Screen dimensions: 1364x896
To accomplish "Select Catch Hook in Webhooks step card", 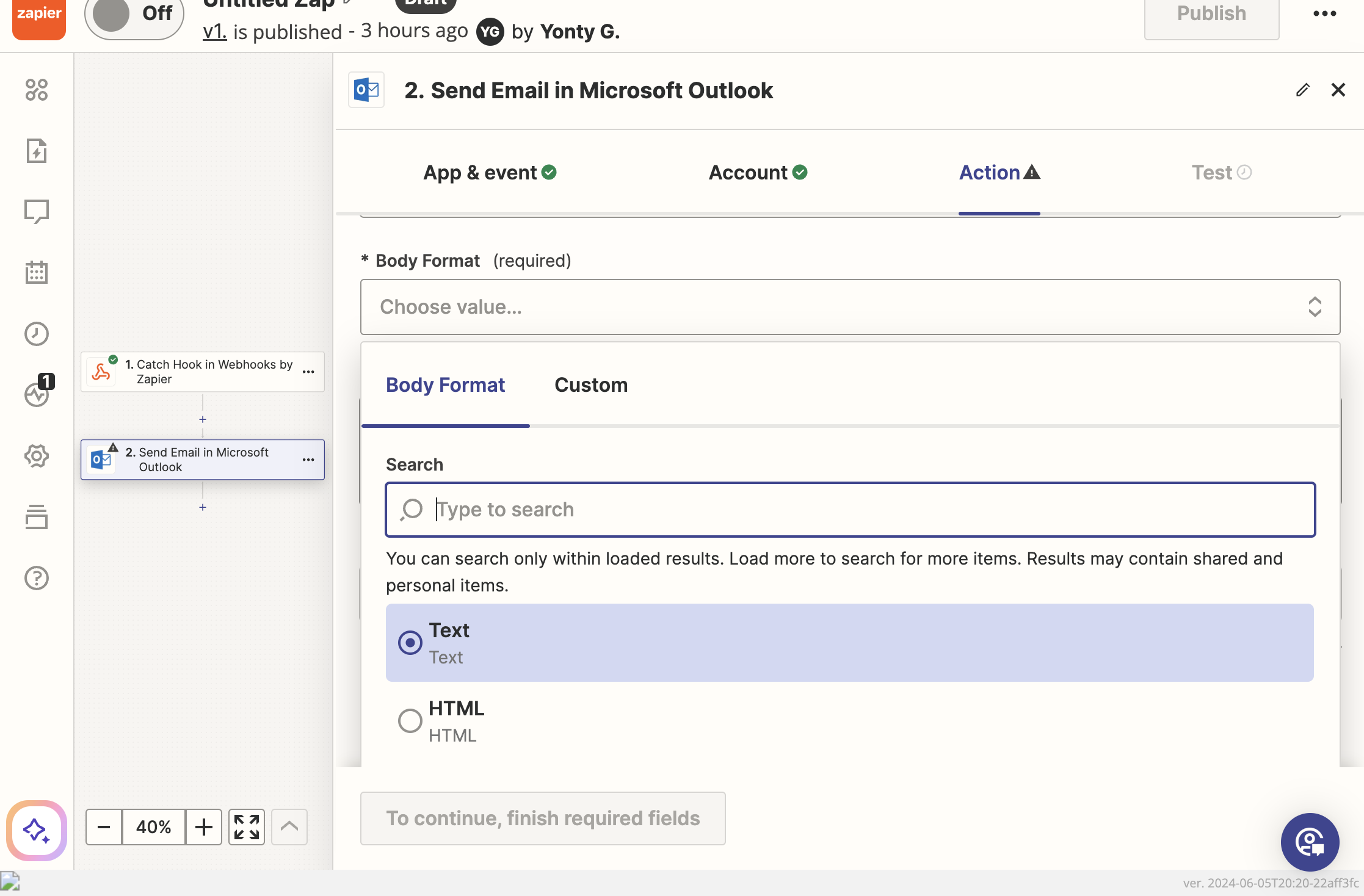I will tap(203, 372).
